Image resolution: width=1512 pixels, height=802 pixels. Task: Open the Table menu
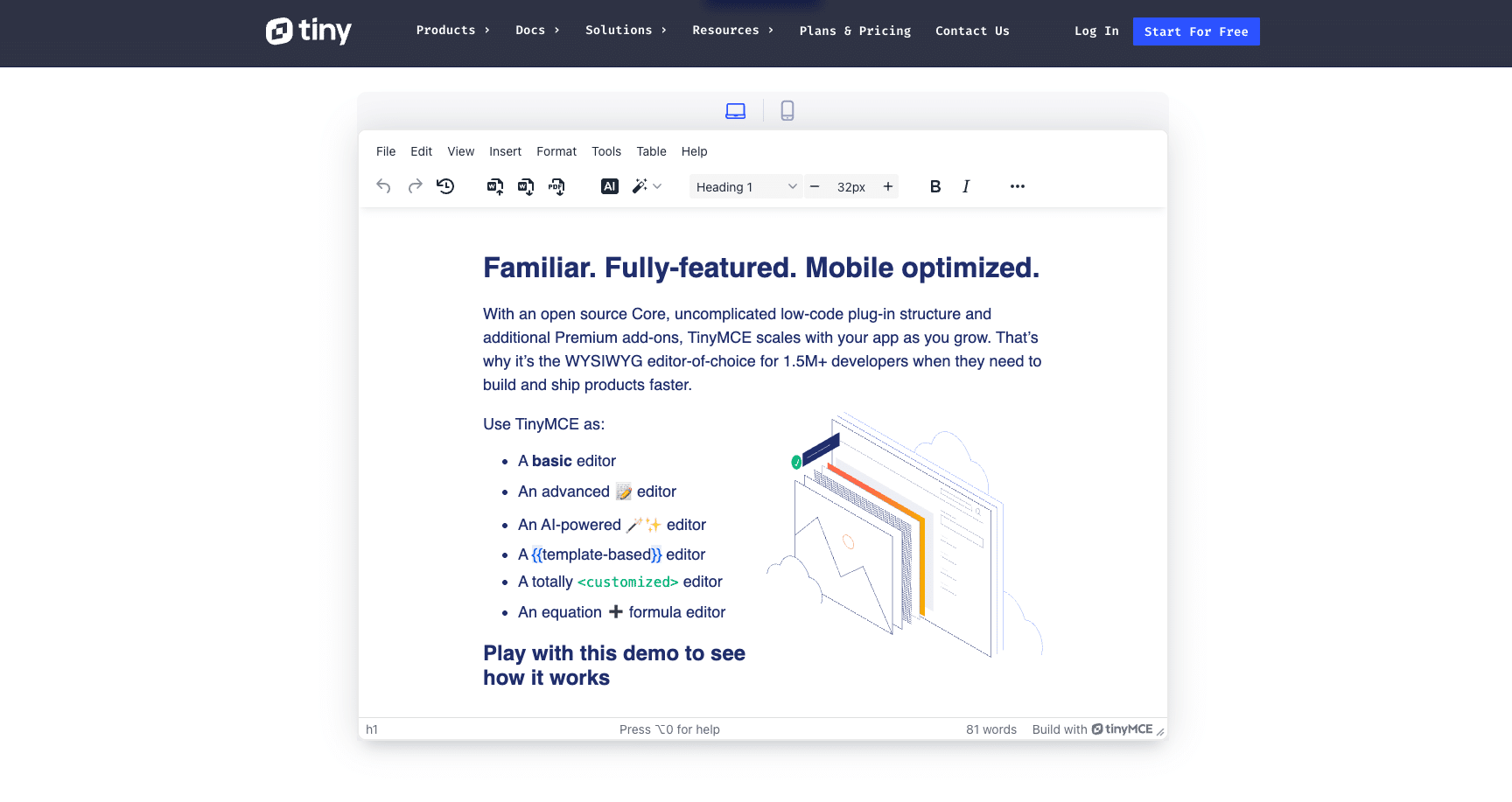point(651,151)
